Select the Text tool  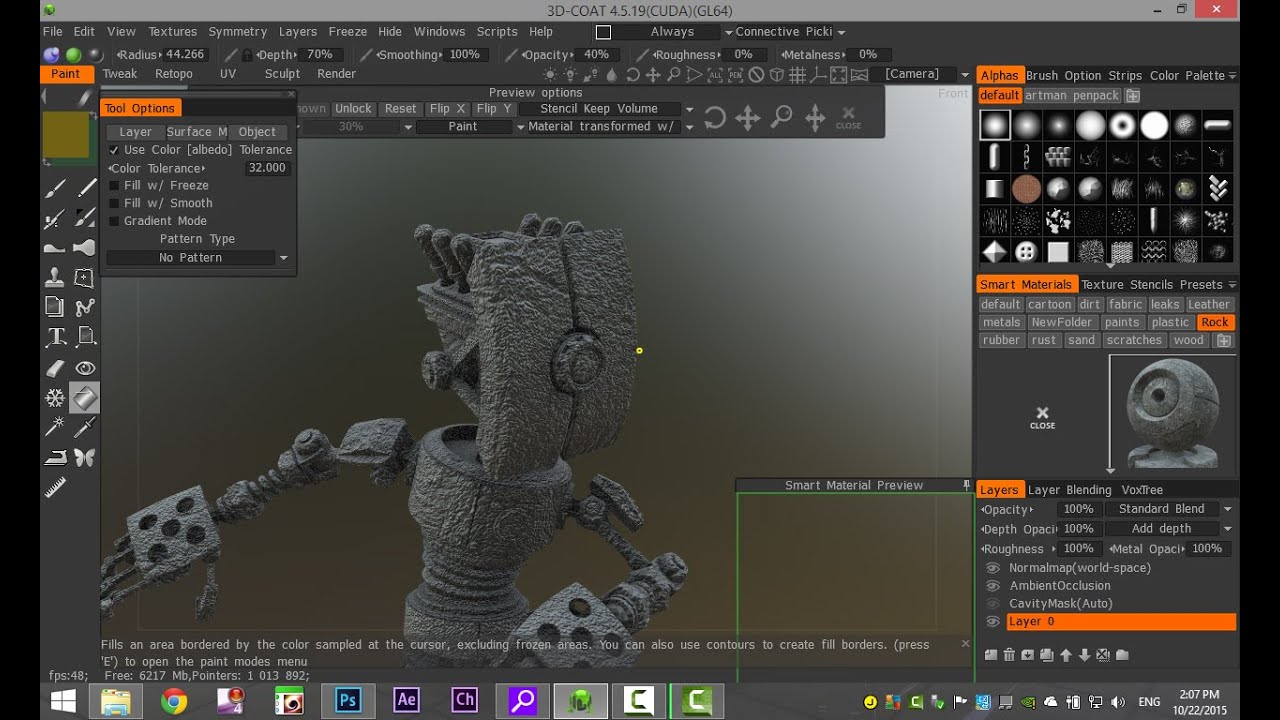coord(55,337)
